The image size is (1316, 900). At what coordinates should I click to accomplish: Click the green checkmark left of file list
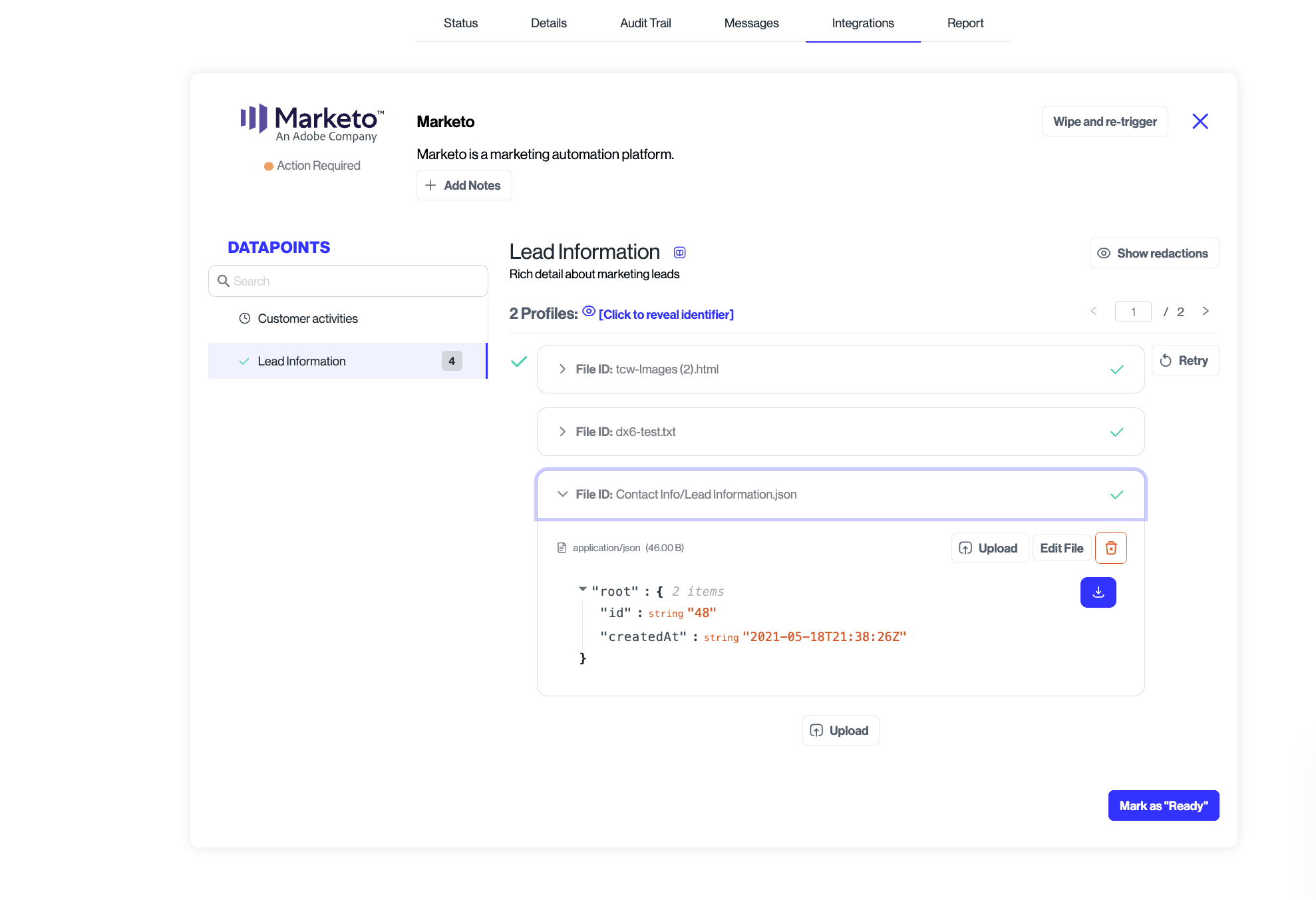tap(518, 361)
